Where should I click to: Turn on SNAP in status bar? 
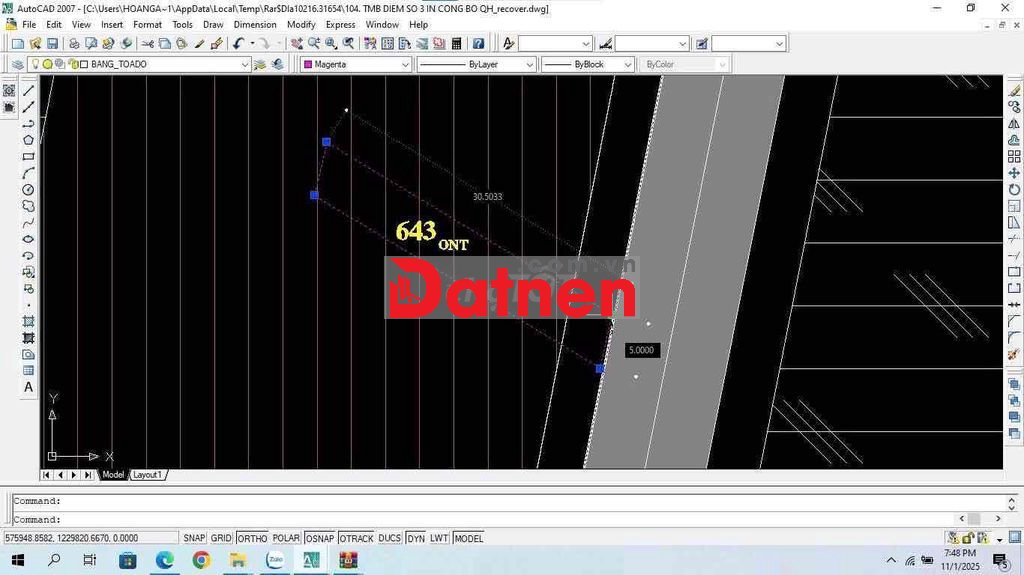coord(194,538)
